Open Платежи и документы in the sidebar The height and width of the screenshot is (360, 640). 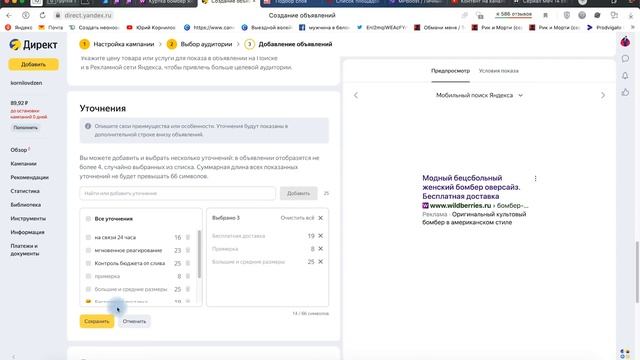tap(25, 250)
